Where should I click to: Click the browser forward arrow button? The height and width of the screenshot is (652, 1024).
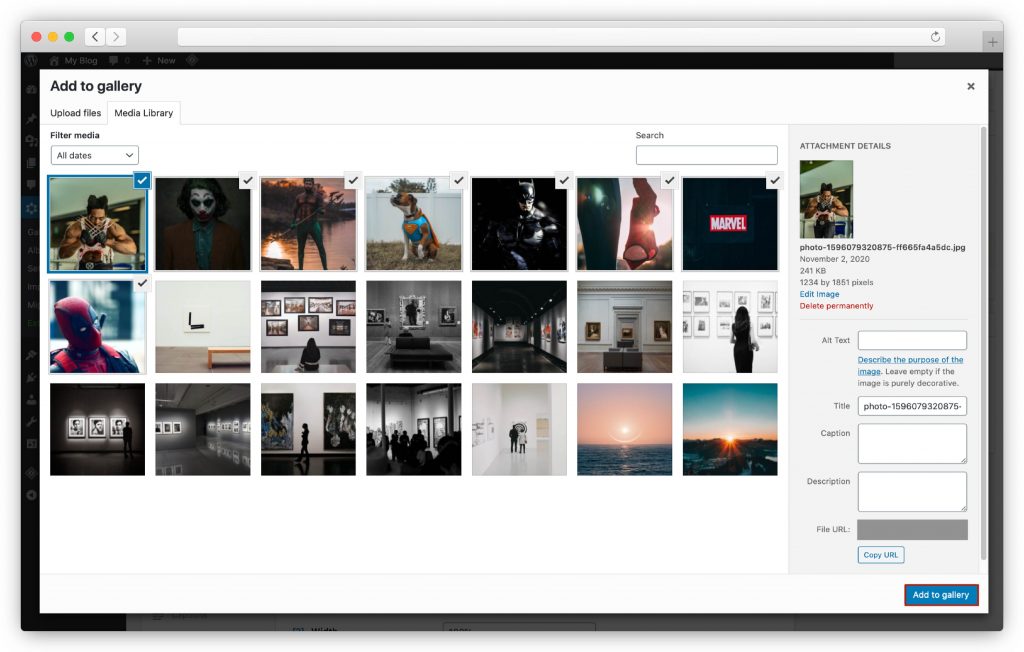[x=117, y=37]
